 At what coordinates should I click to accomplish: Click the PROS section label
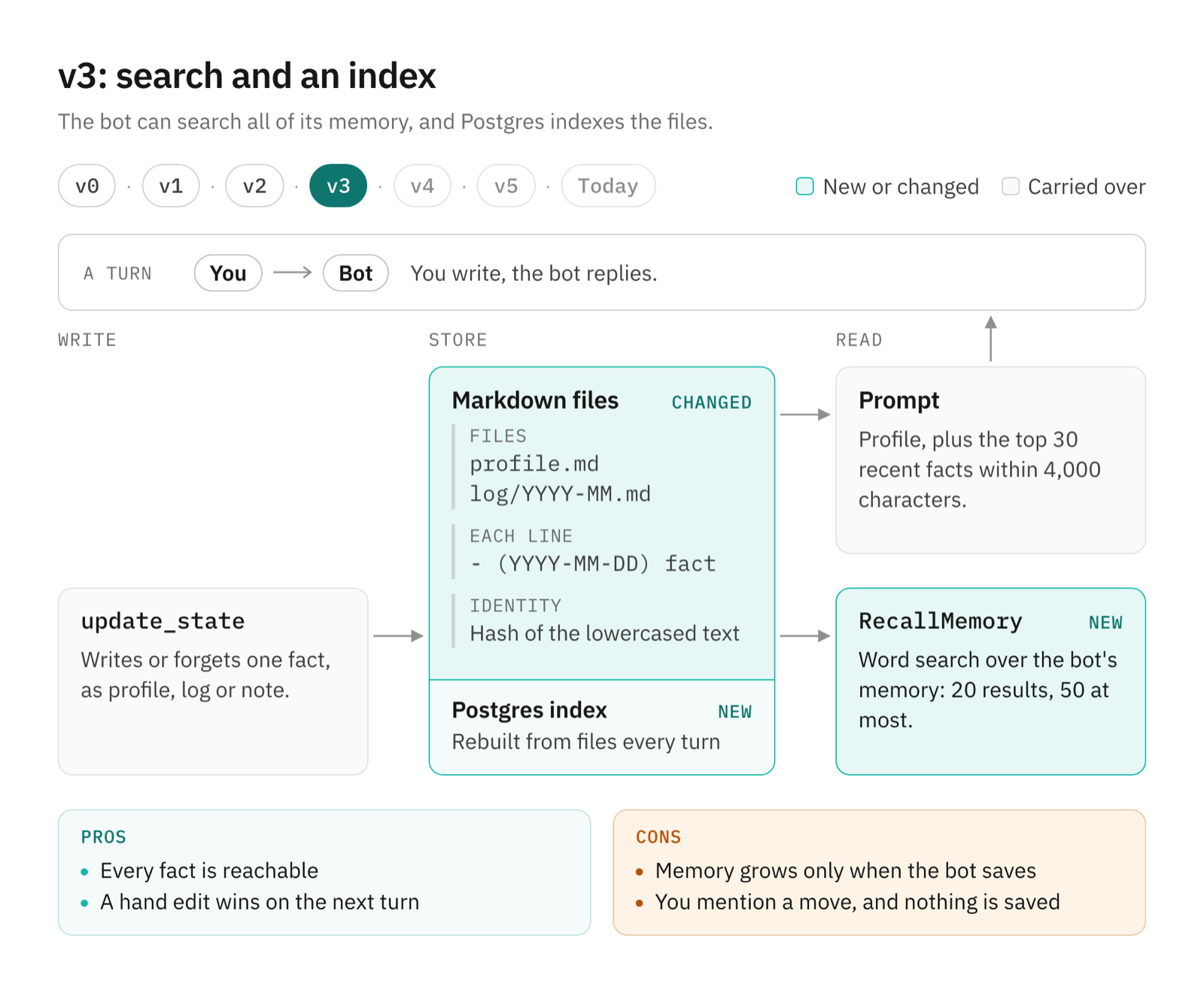pyautogui.click(x=104, y=837)
